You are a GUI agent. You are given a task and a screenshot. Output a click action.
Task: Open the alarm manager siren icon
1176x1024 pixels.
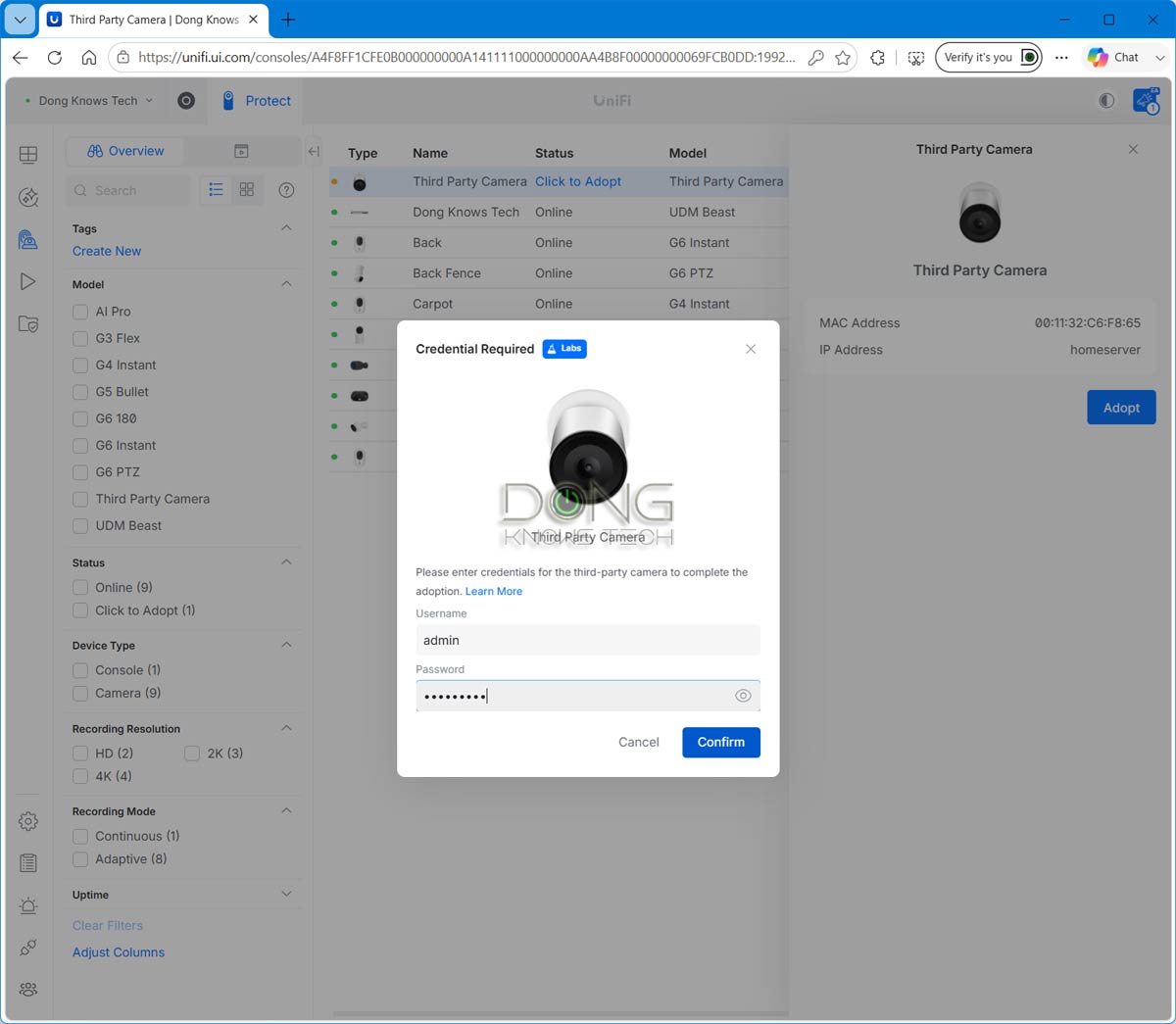pyautogui.click(x=28, y=905)
